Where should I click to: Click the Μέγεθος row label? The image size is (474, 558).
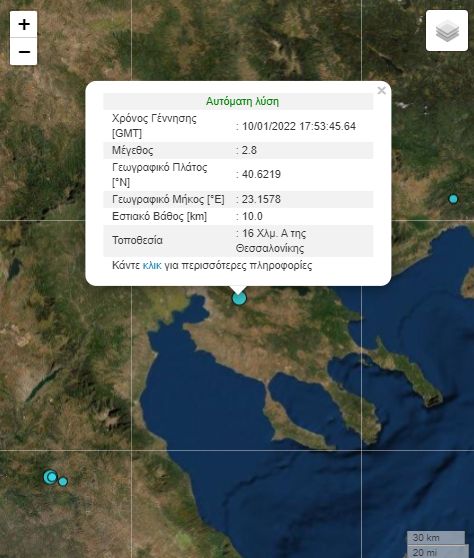[132, 150]
